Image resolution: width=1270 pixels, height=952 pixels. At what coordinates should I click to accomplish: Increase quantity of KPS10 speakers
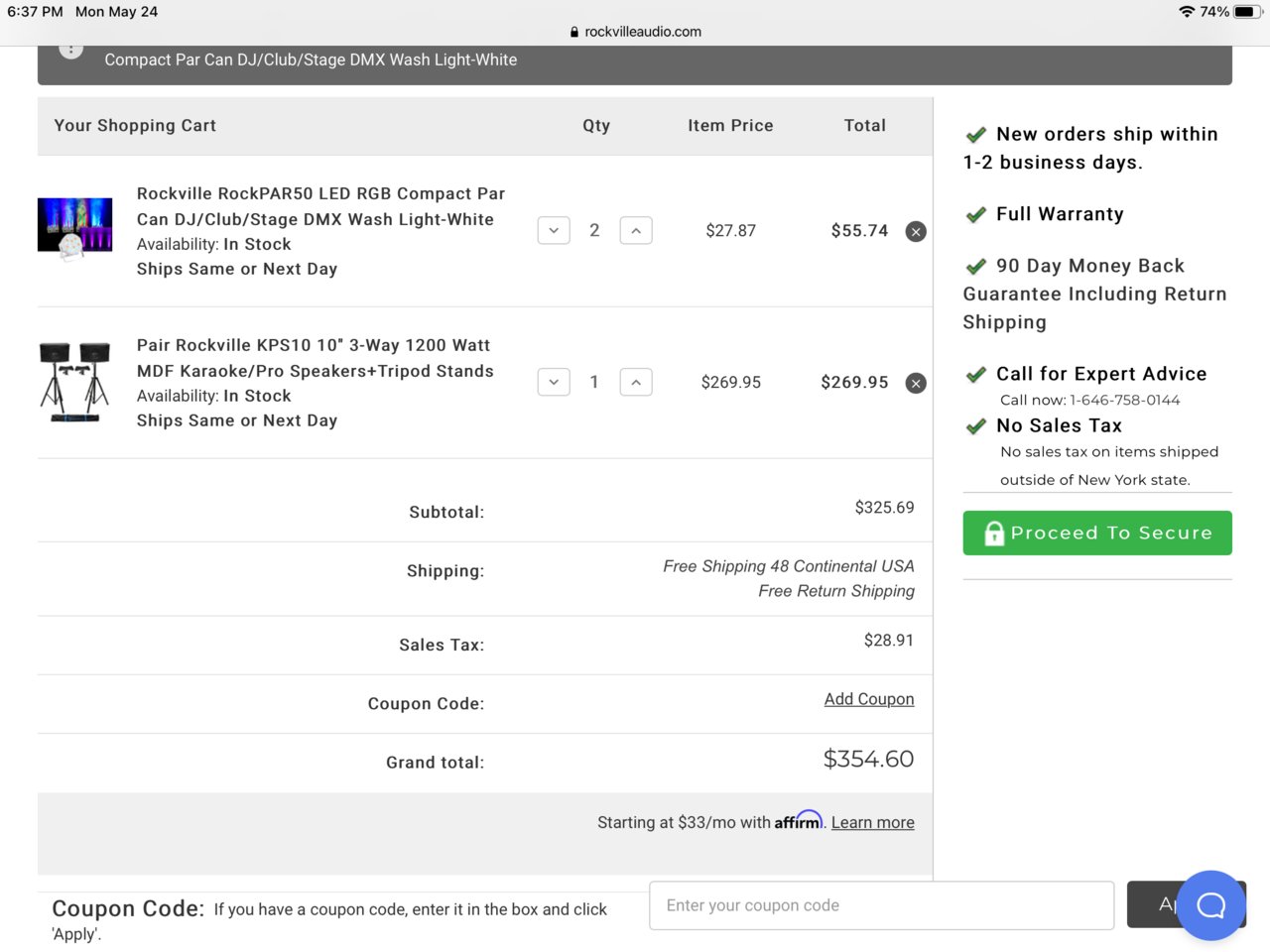[636, 382]
